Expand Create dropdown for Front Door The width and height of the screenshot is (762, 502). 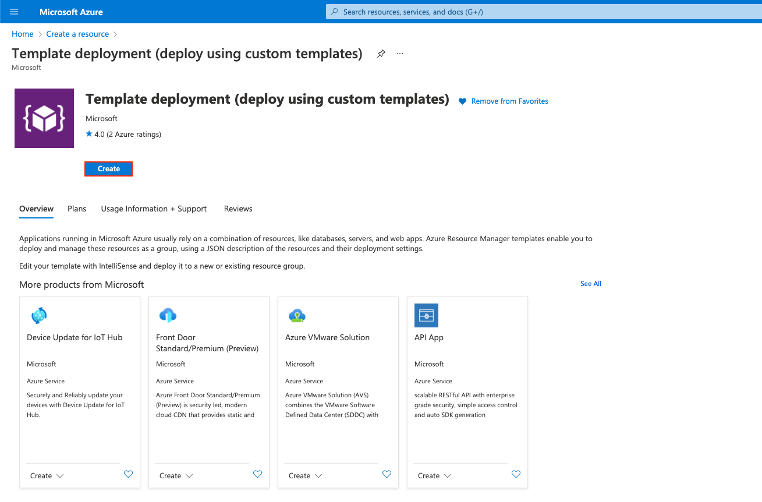tap(176, 476)
